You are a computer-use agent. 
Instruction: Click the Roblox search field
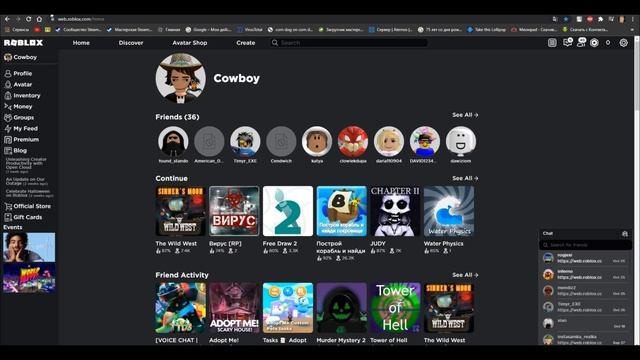(349, 43)
